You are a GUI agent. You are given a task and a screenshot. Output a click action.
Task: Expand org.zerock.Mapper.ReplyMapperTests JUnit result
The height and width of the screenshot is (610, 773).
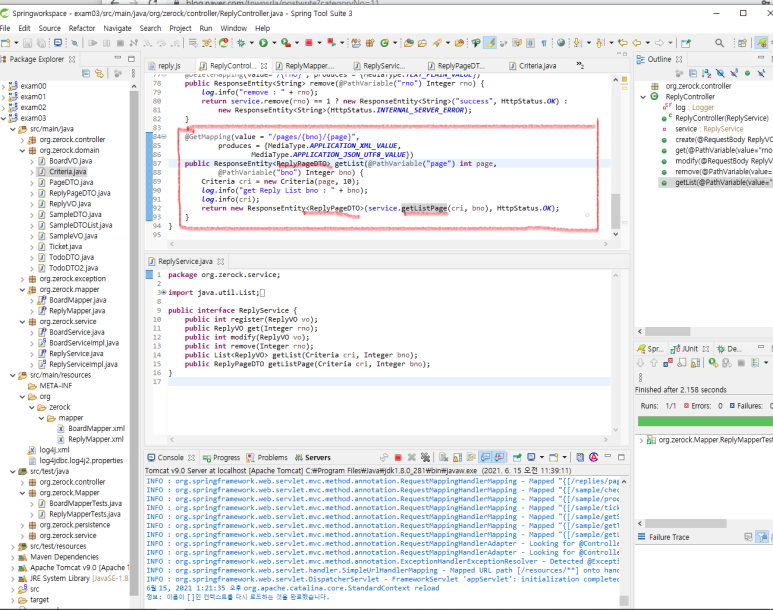[641, 440]
